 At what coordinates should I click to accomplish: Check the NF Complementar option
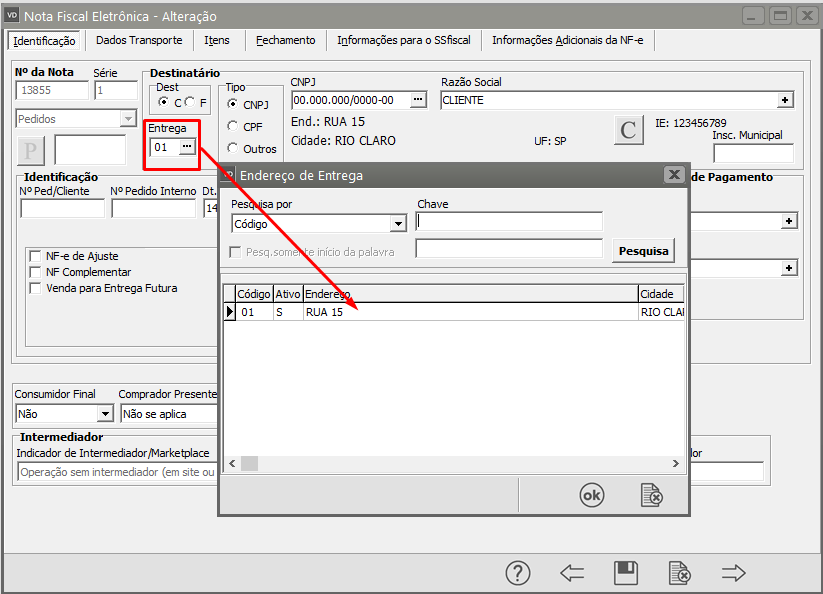(36, 272)
